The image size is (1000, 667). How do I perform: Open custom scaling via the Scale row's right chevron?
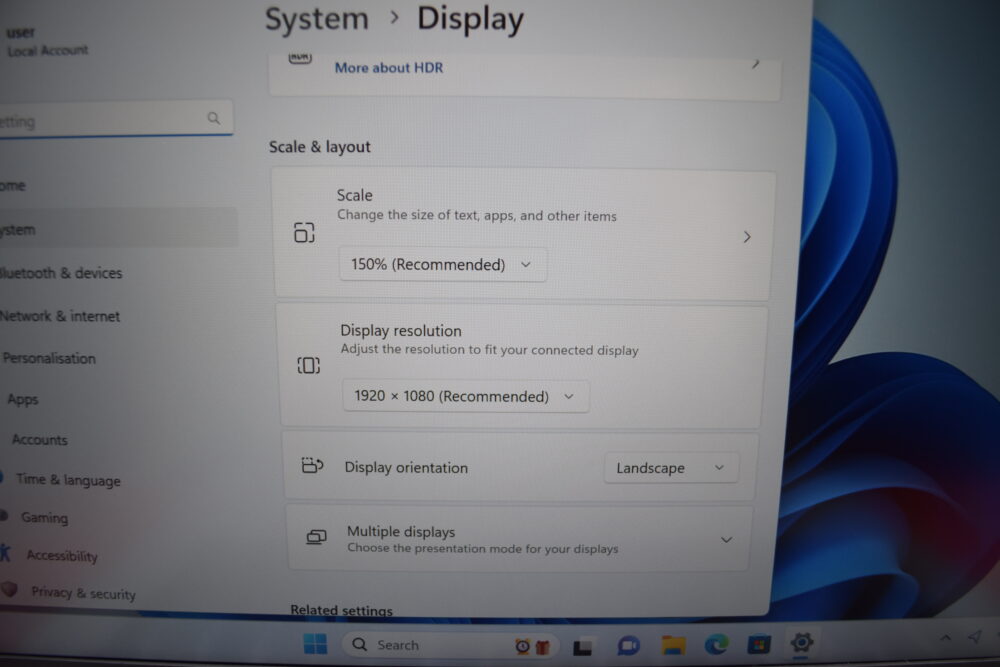pos(747,237)
